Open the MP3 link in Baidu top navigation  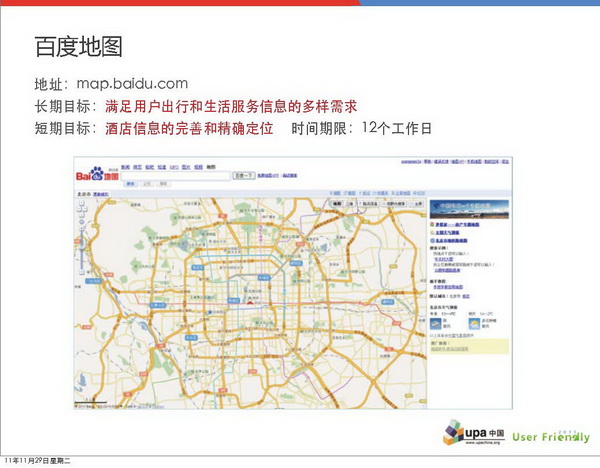click(174, 167)
